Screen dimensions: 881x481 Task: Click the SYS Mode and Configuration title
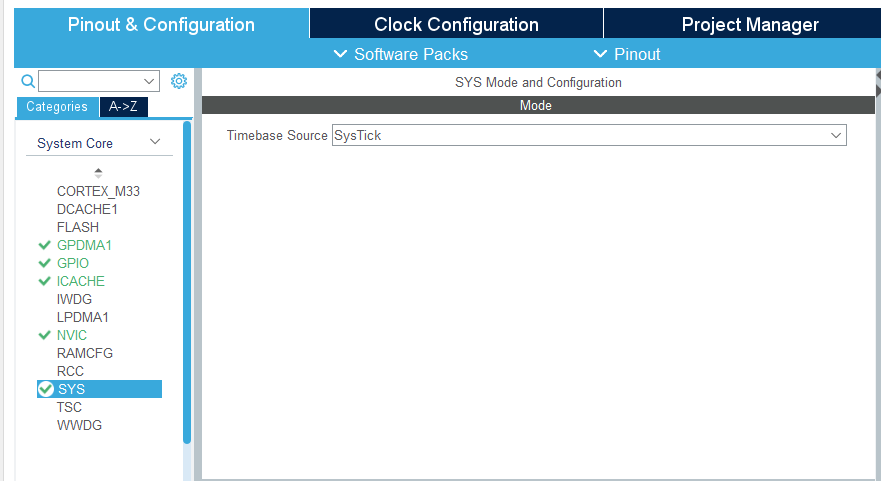tap(538, 82)
